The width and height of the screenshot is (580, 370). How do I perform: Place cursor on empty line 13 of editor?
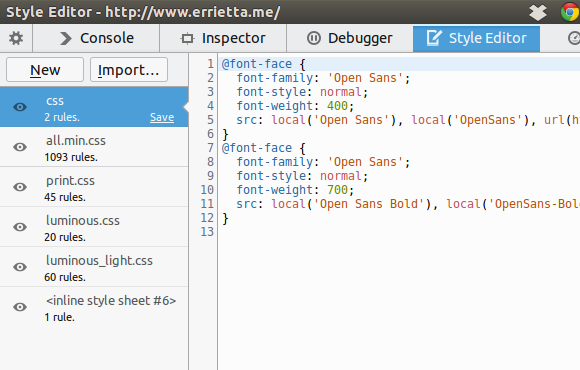[x=399, y=232]
